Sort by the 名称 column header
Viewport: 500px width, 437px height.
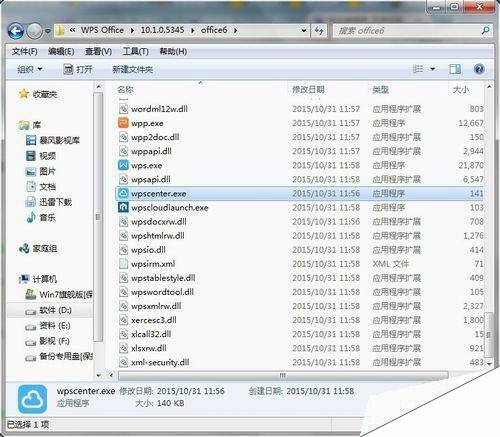125,89
